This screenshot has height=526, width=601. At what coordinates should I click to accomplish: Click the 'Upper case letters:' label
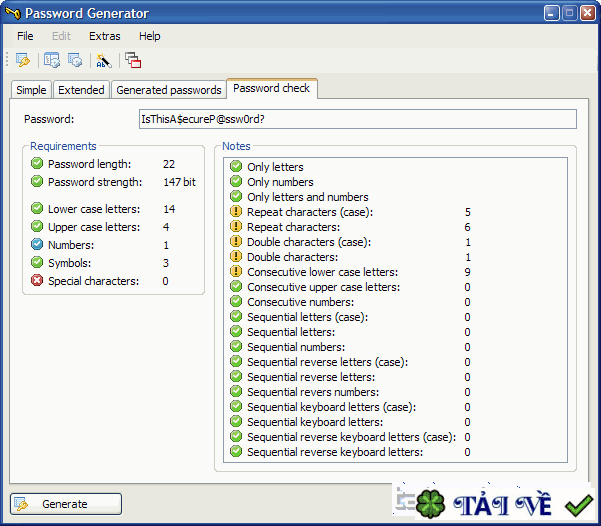[94, 227]
